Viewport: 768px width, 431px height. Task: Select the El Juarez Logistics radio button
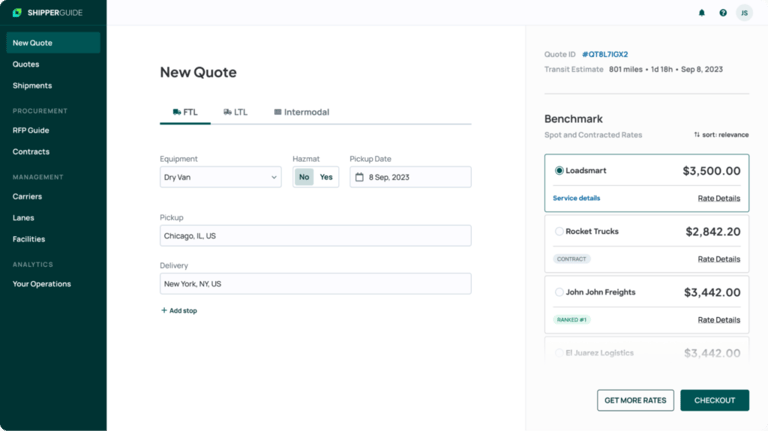coord(559,353)
